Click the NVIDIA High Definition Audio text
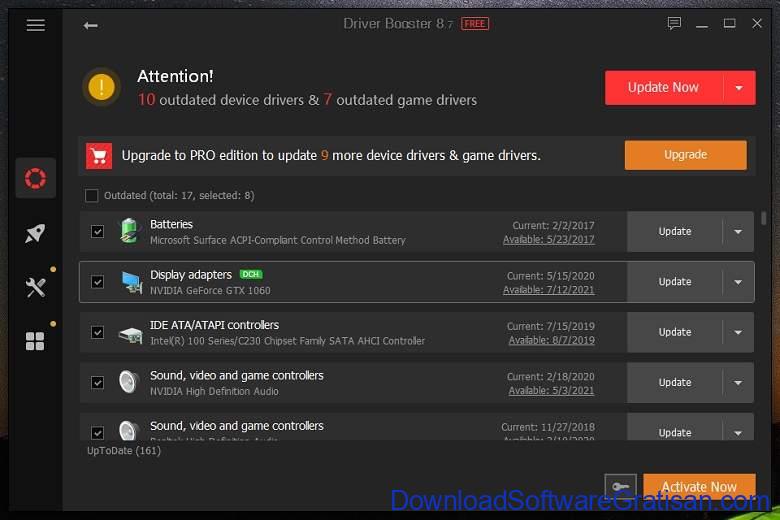The width and height of the screenshot is (780, 520). coord(214,392)
